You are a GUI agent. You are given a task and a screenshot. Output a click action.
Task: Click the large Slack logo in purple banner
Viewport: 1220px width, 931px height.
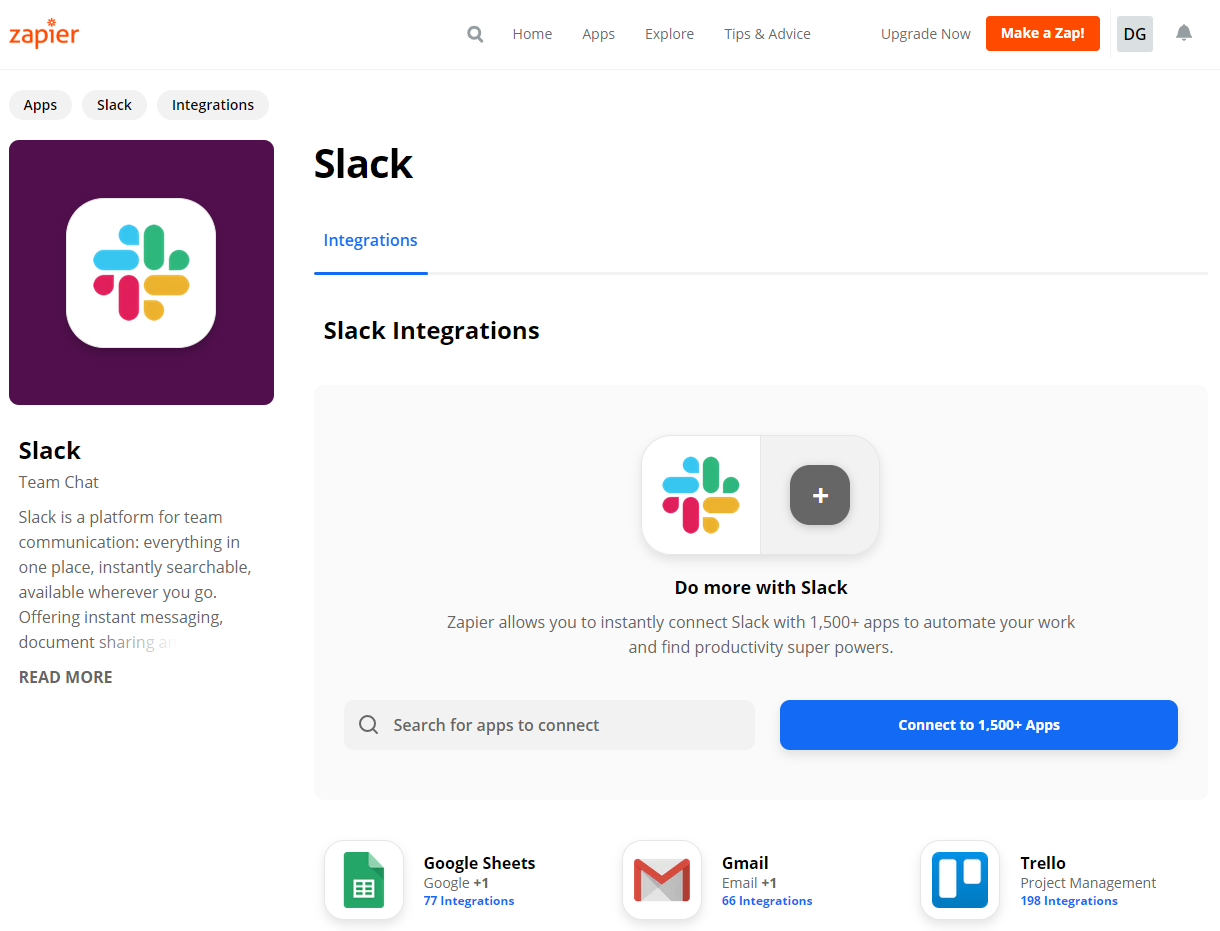pyautogui.click(x=141, y=273)
